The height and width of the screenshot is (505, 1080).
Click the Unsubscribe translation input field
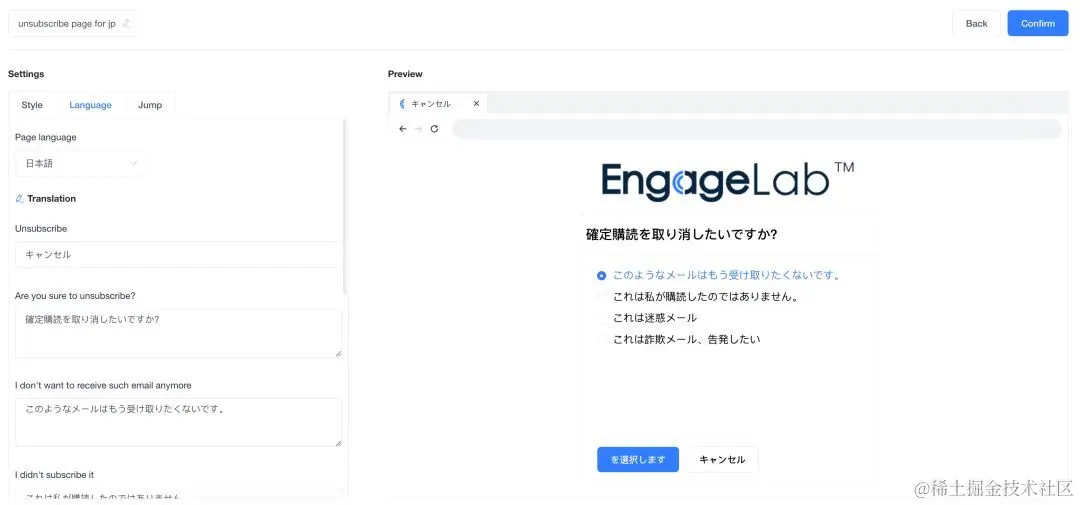pyautogui.click(x=178, y=254)
